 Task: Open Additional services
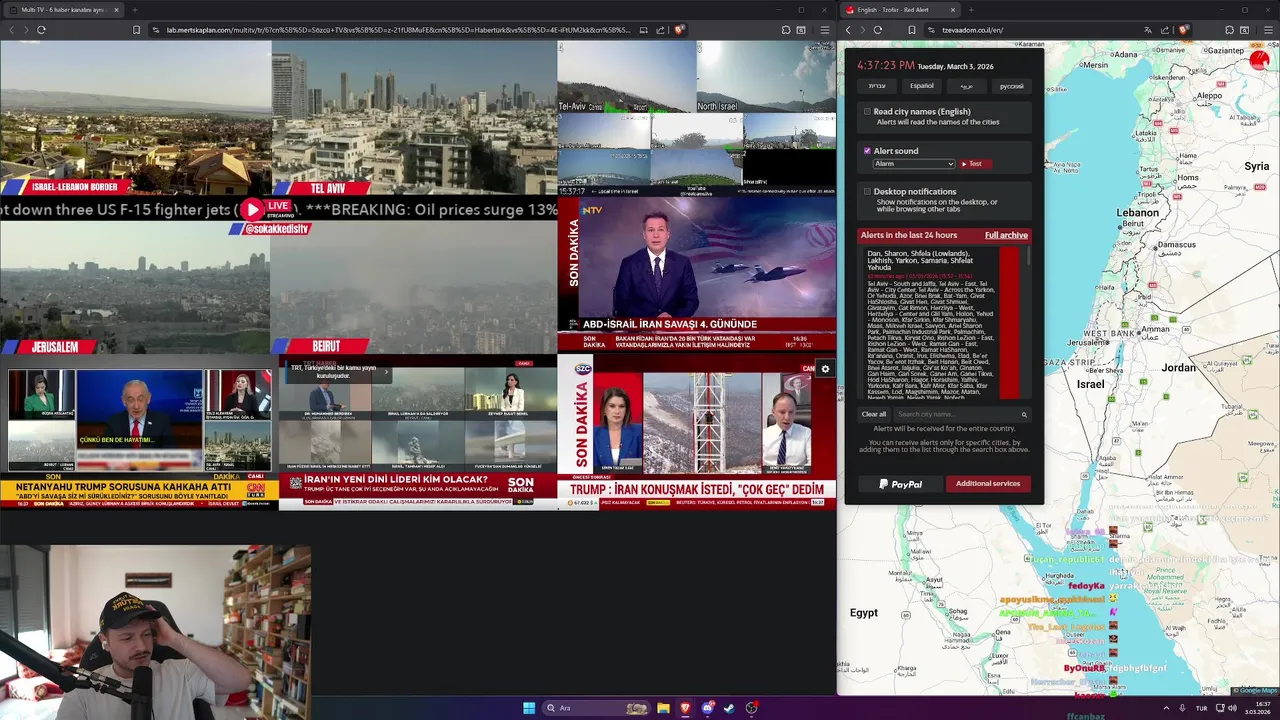tap(988, 484)
